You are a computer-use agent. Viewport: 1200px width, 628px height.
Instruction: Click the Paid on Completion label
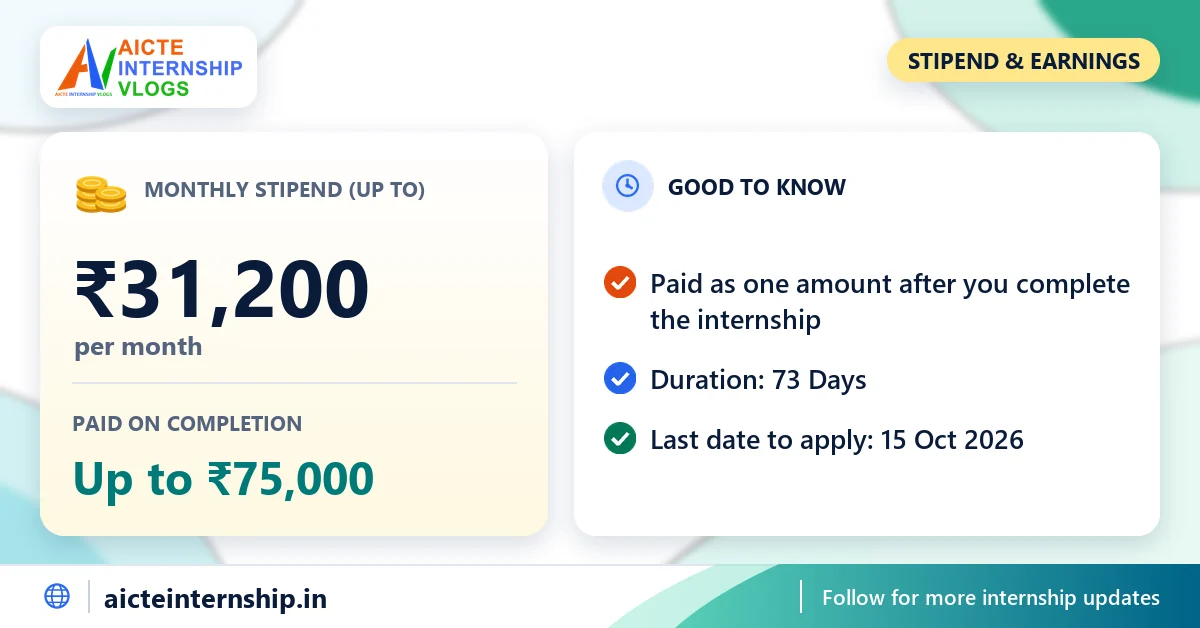[187, 423]
